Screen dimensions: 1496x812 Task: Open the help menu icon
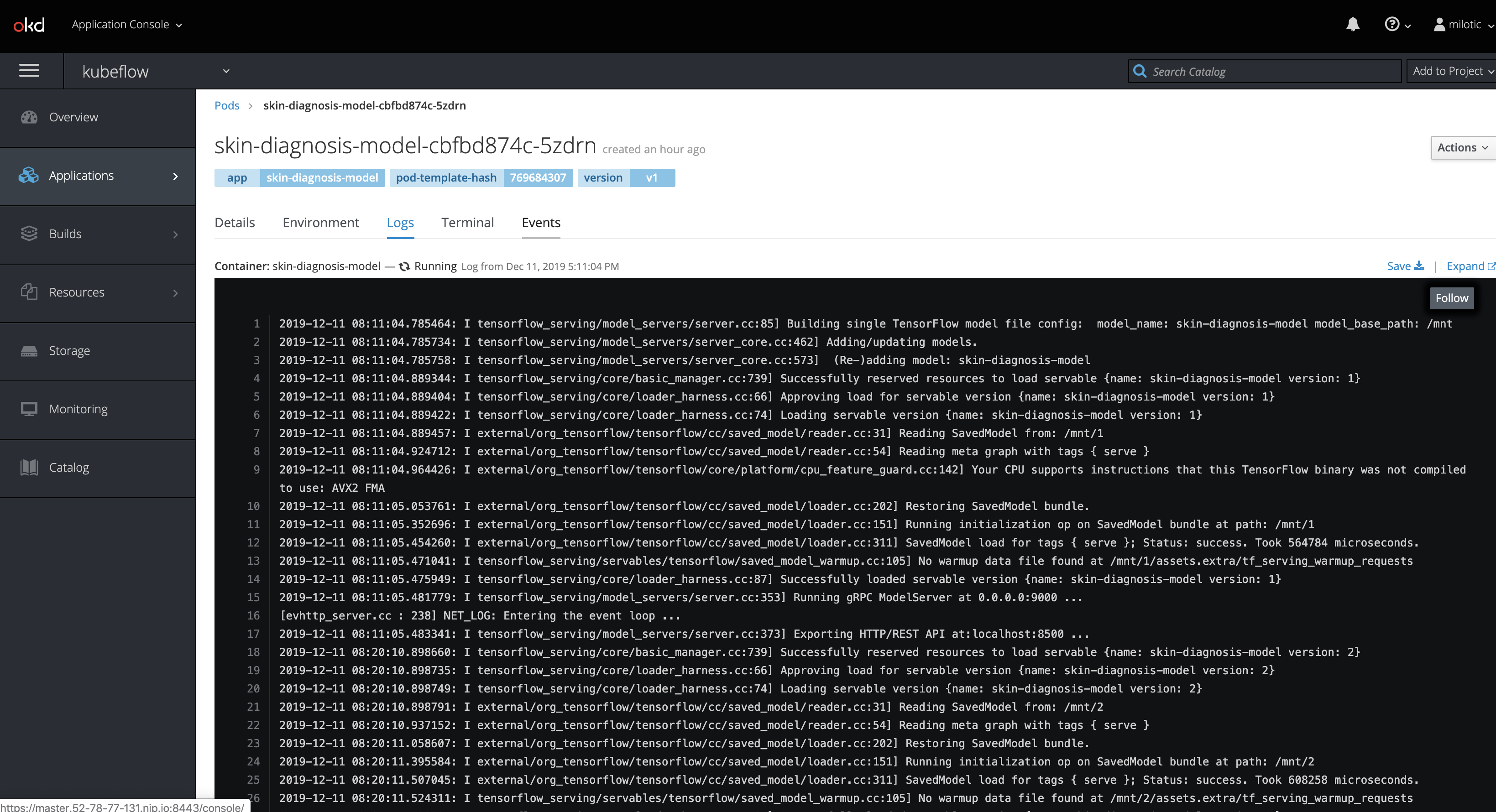(x=1392, y=24)
